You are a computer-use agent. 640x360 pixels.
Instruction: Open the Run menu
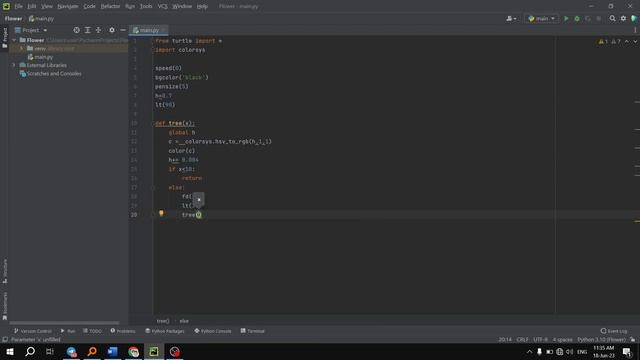pyautogui.click(x=130, y=7)
